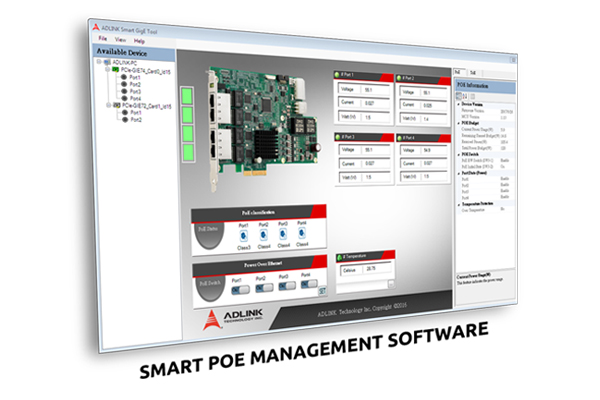This screenshot has width=600, height=400.
Task: Click the Port 1 green status LED
Action: (338, 74)
